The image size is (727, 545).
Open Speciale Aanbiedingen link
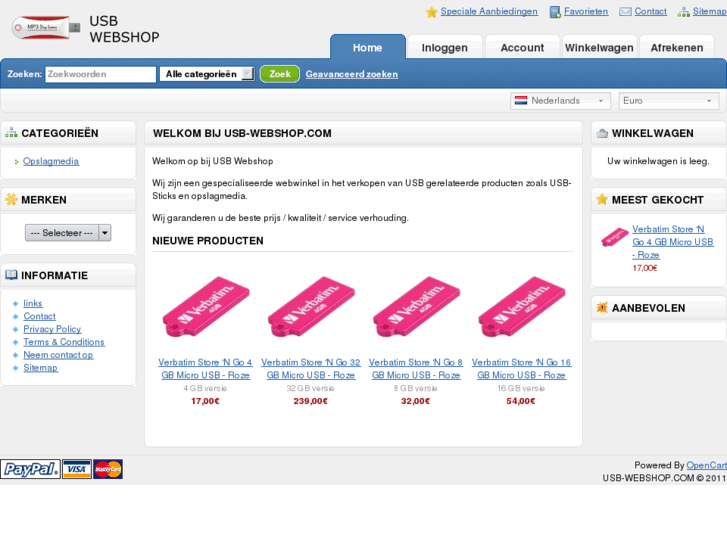489,12
